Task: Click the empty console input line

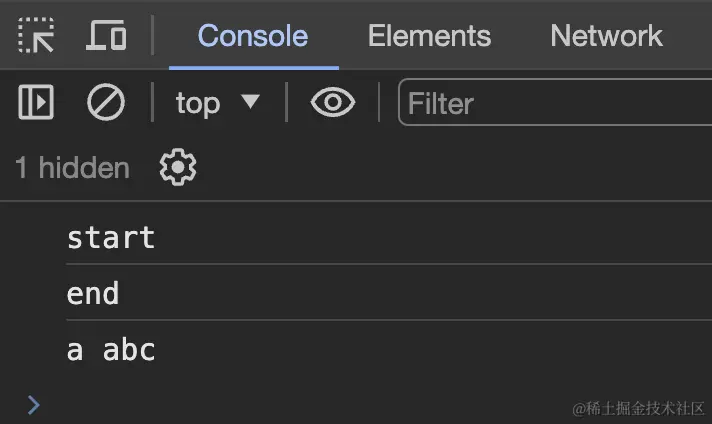Action: pos(300,404)
